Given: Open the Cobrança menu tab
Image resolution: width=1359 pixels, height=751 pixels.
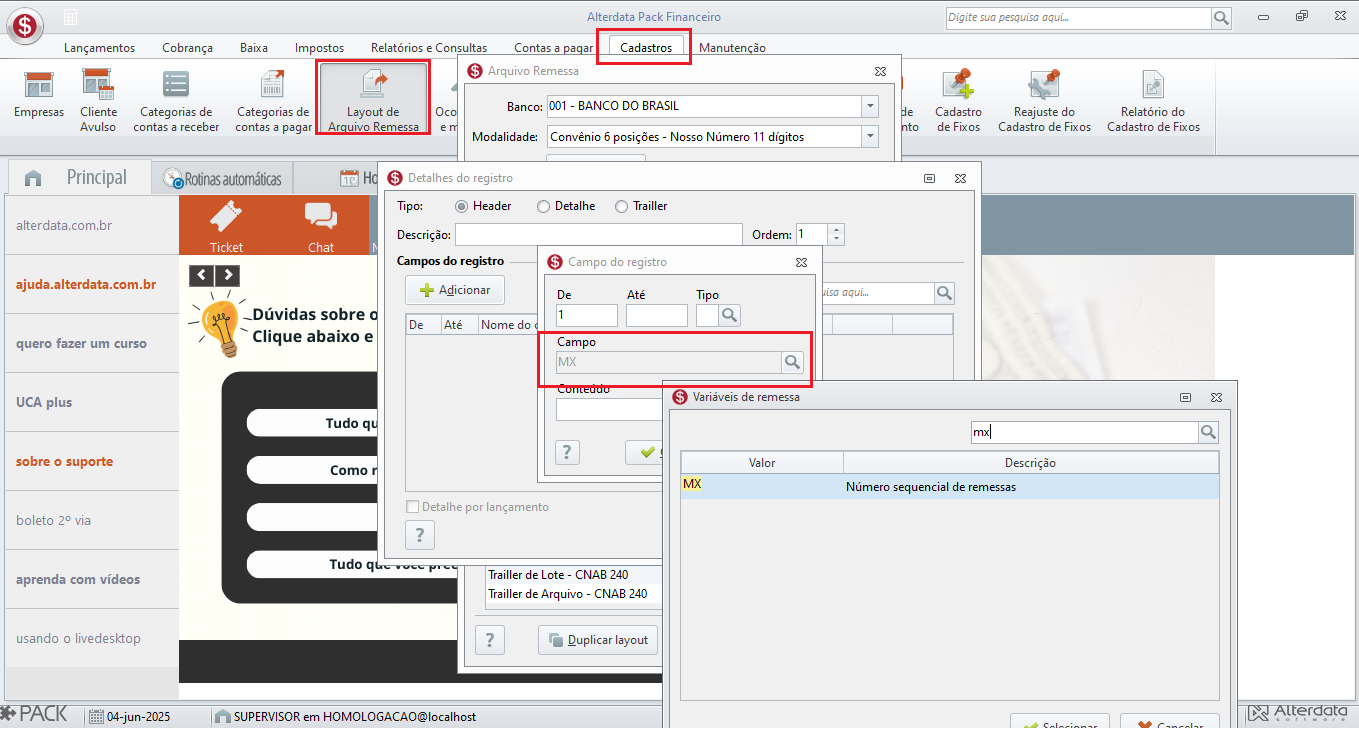Looking at the screenshot, I should click(x=187, y=48).
